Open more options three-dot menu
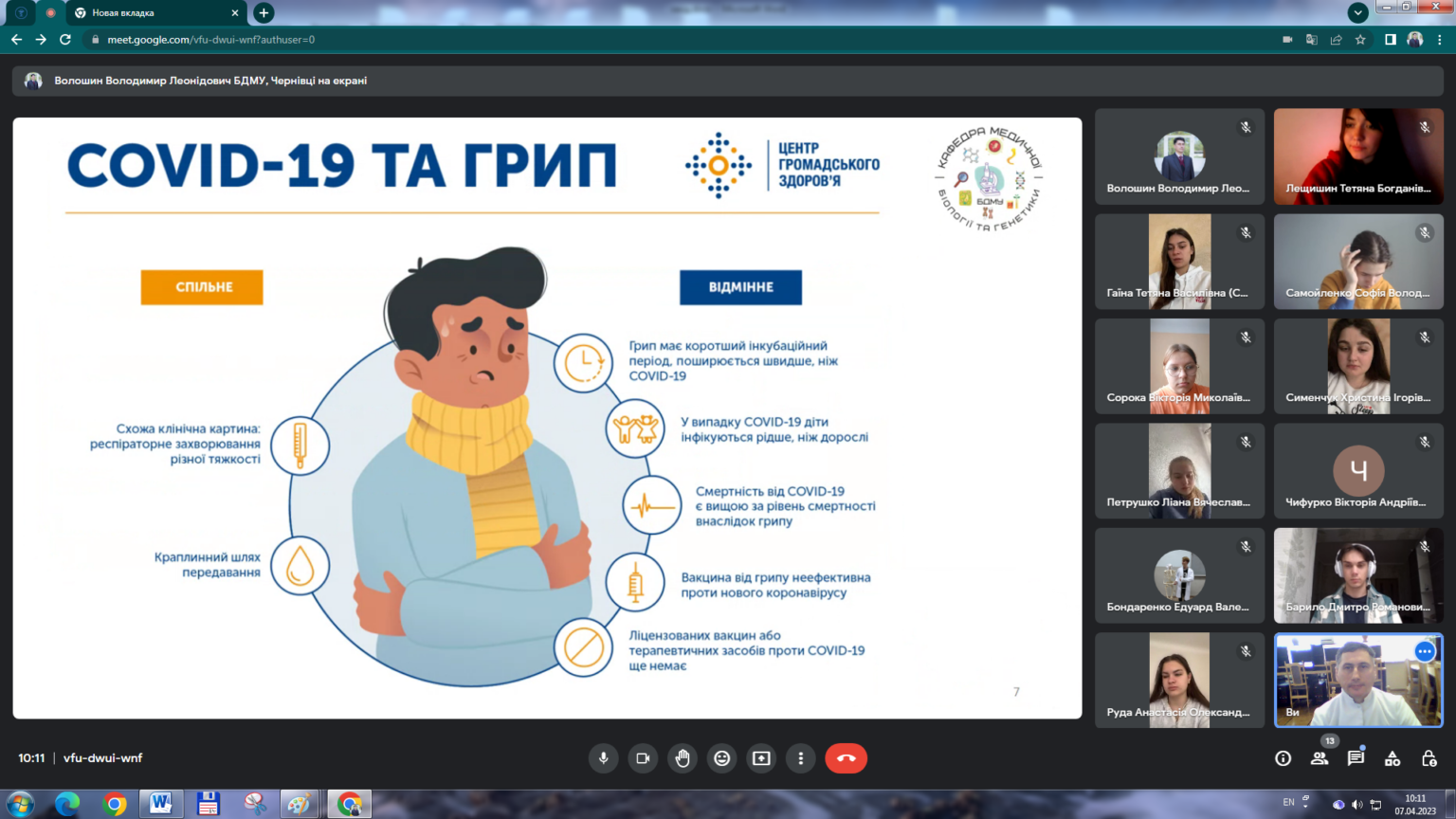 click(801, 758)
